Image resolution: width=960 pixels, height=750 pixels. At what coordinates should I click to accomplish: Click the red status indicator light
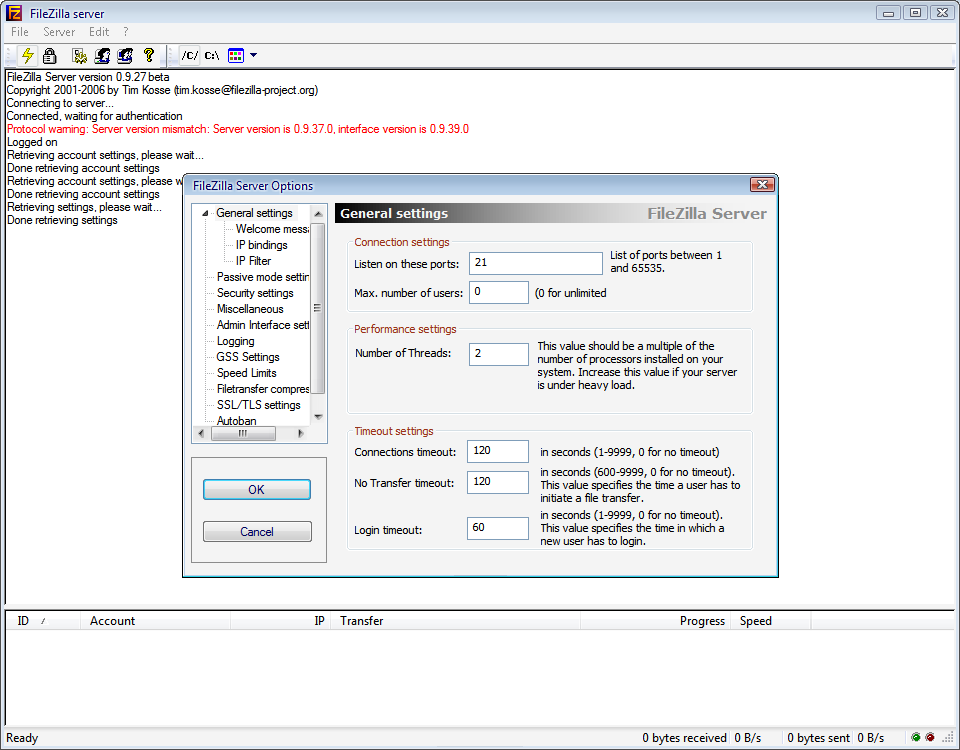pos(930,737)
